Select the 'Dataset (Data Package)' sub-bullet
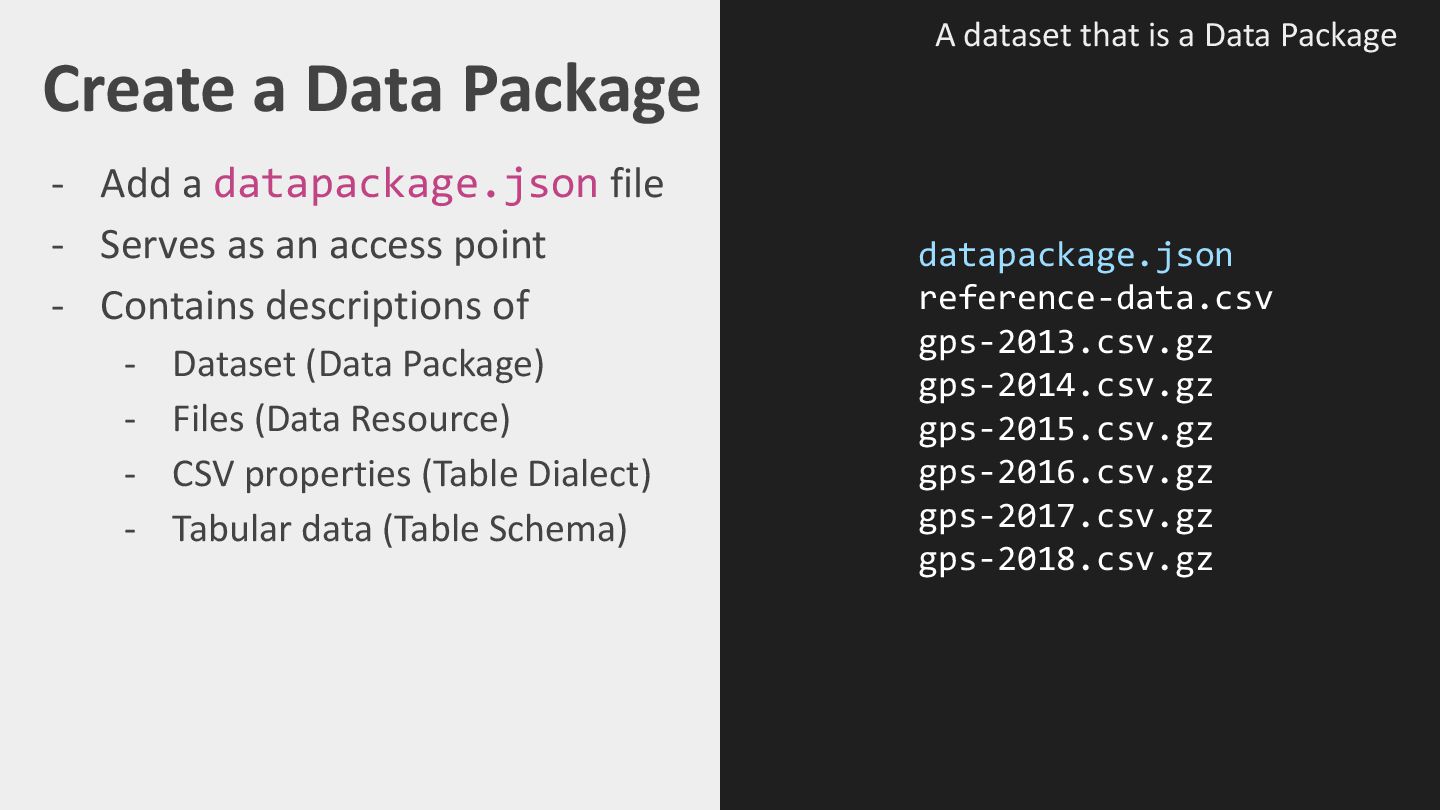 pyautogui.click(x=358, y=363)
